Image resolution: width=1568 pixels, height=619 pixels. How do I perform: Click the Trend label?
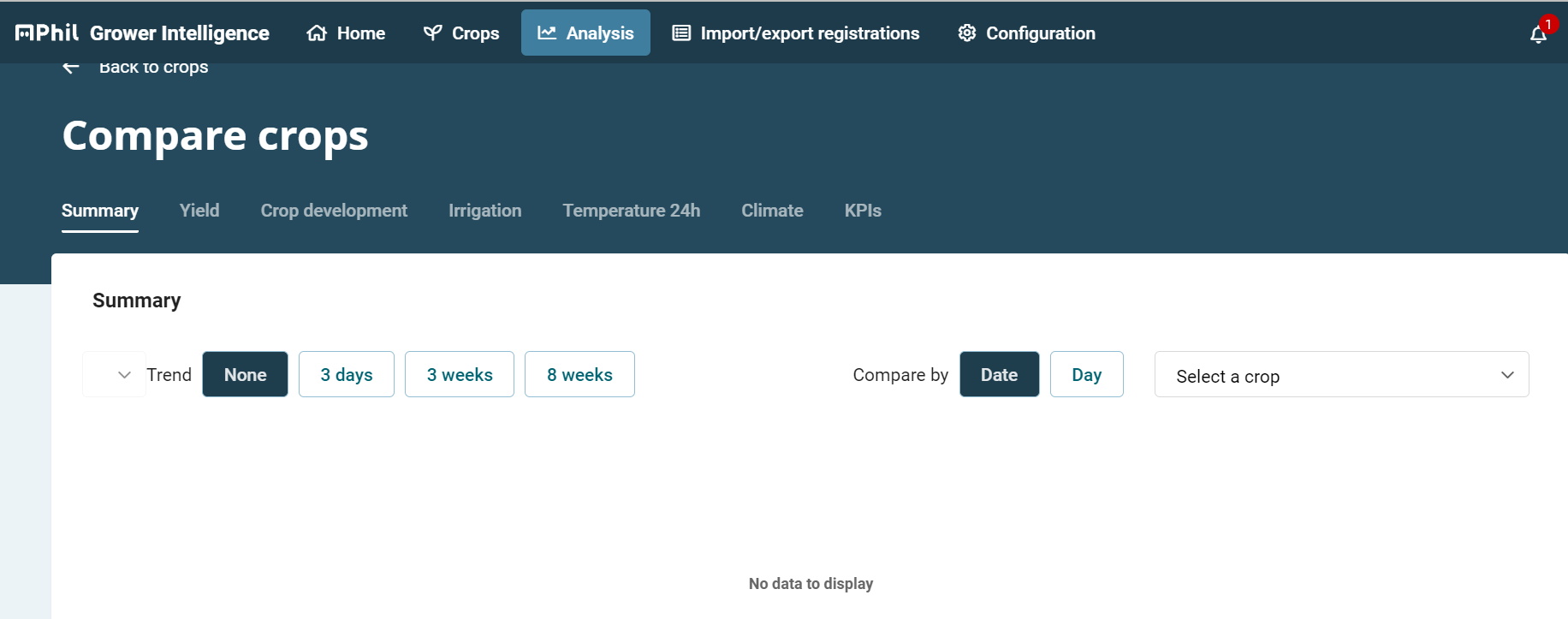(169, 375)
